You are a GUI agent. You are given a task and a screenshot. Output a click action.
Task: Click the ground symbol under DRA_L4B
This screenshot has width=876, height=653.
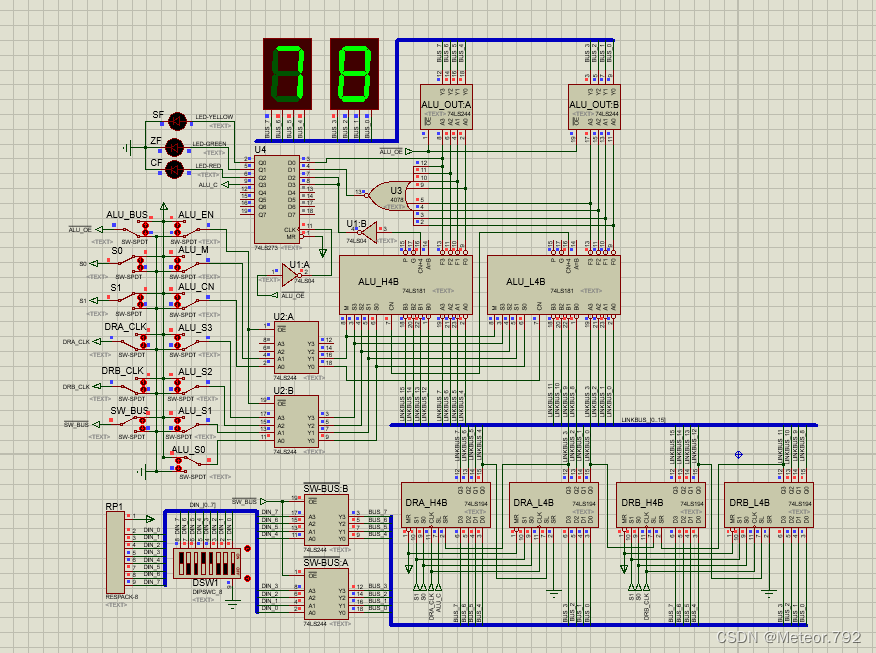[x=553, y=593]
